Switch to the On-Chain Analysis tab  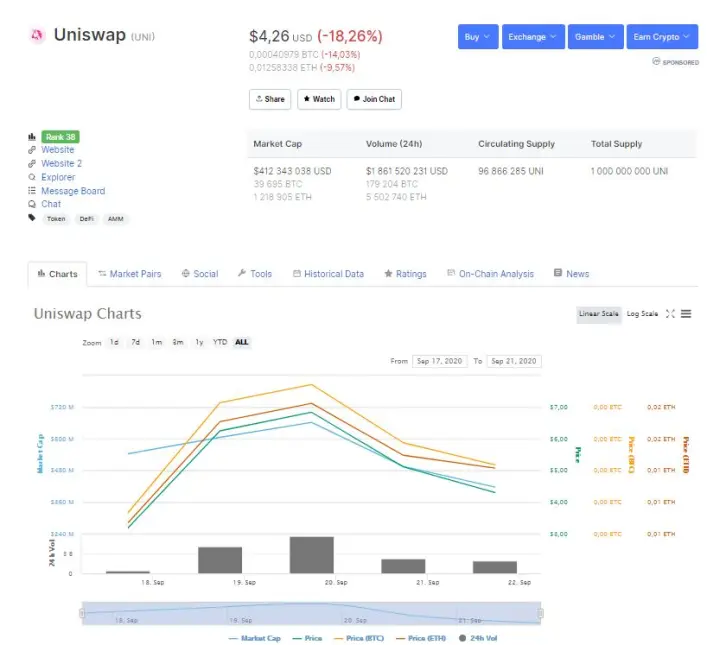(x=490, y=274)
